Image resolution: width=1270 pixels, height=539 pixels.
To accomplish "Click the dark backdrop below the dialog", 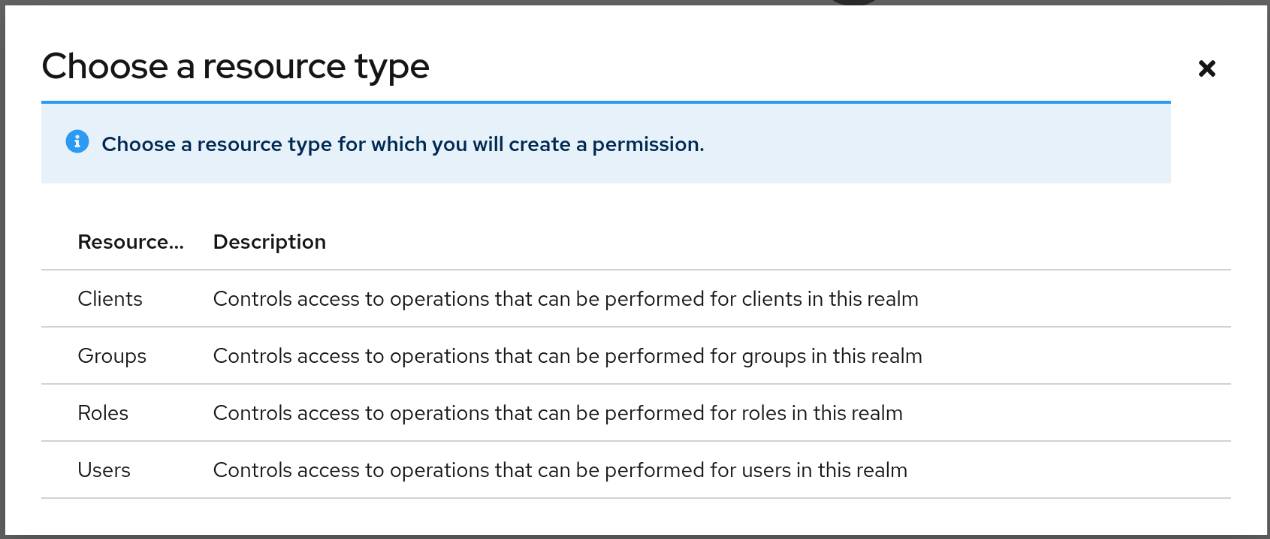I will pos(635,537).
